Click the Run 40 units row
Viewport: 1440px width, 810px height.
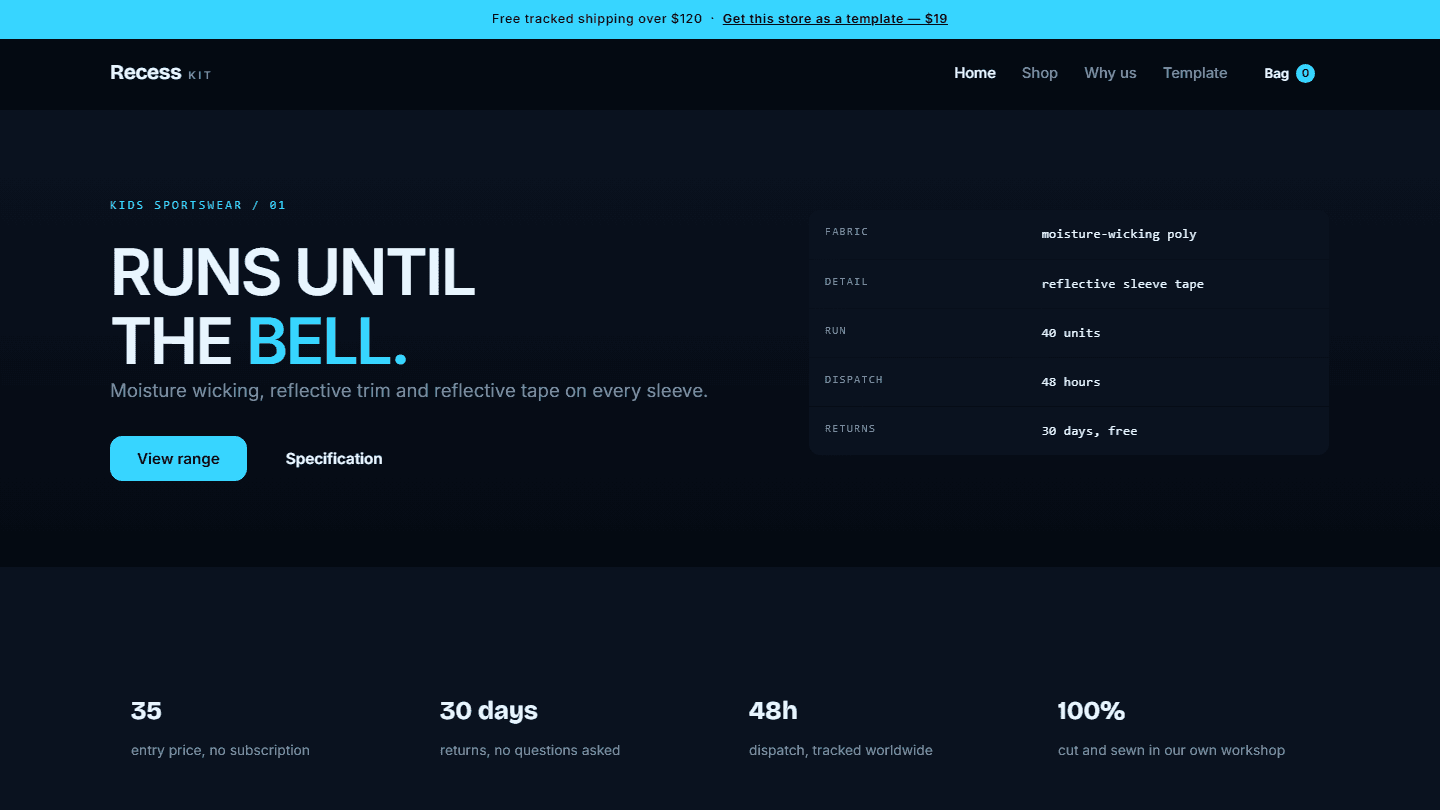pyautogui.click(x=1069, y=333)
